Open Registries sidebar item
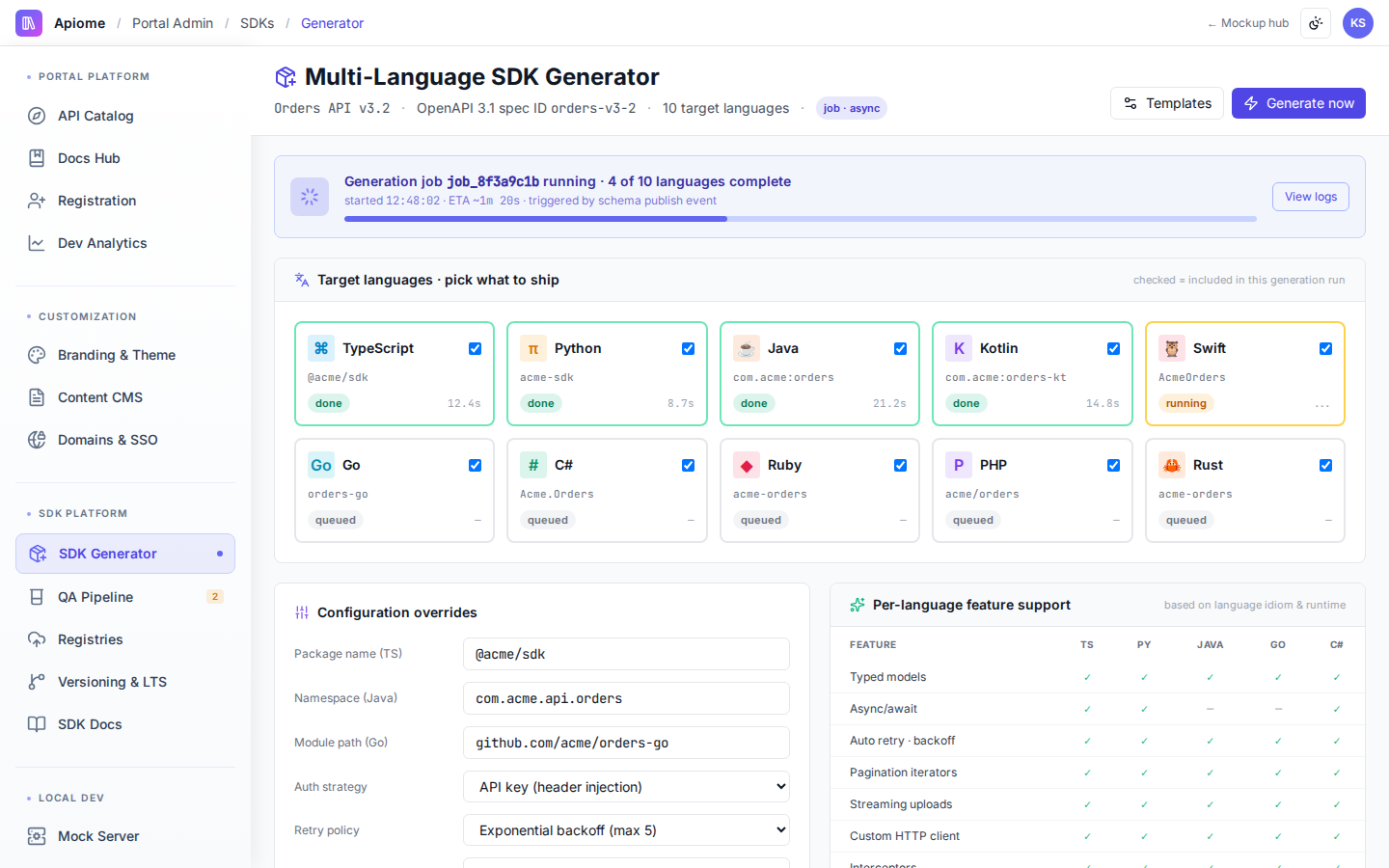Viewport: 1389px width, 868px height. click(x=125, y=639)
